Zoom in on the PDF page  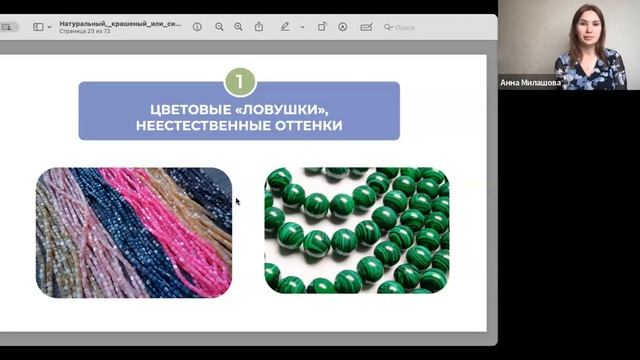tap(238, 27)
